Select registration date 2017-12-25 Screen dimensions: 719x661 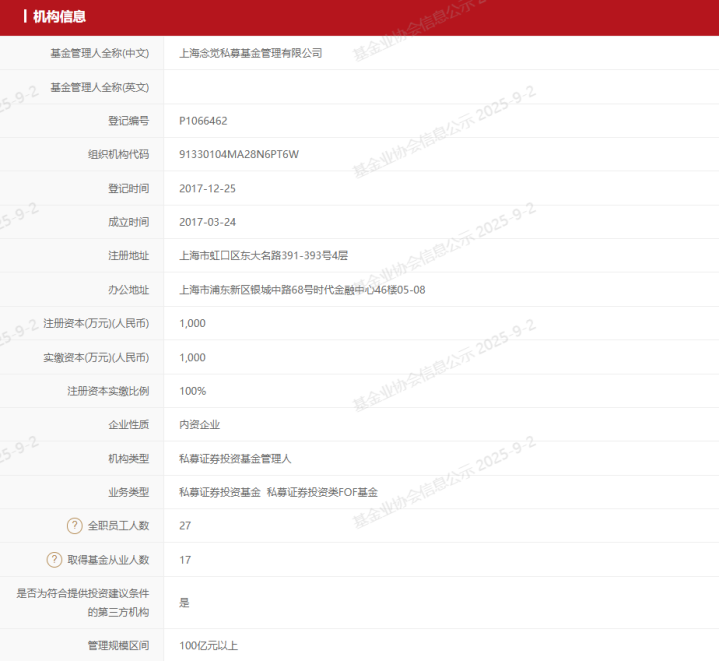[207, 188]
